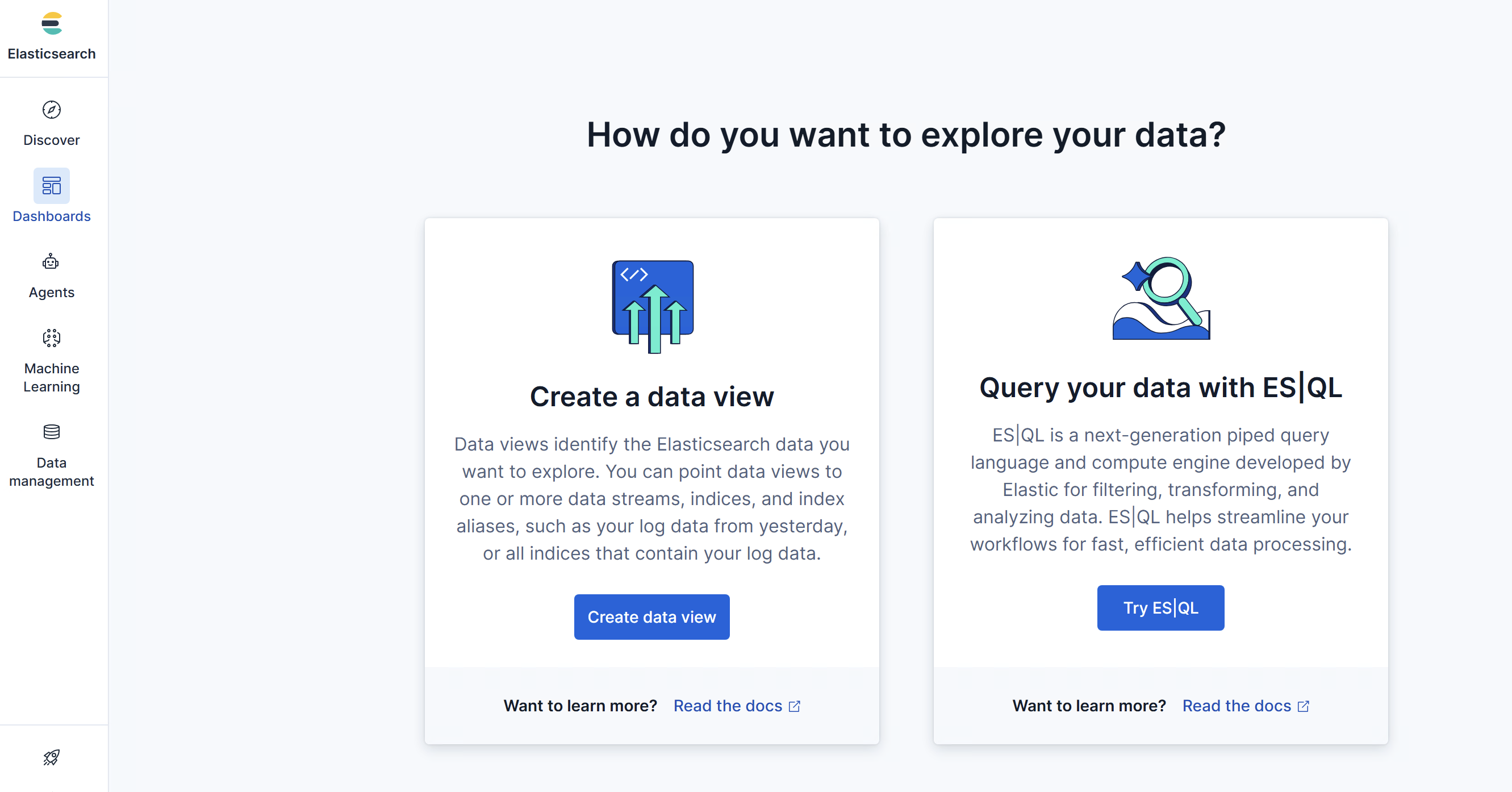The width and height of the screenshot is (1512, 792).
Task: Click the Elasticsearch logo icon
Action: 52,23
